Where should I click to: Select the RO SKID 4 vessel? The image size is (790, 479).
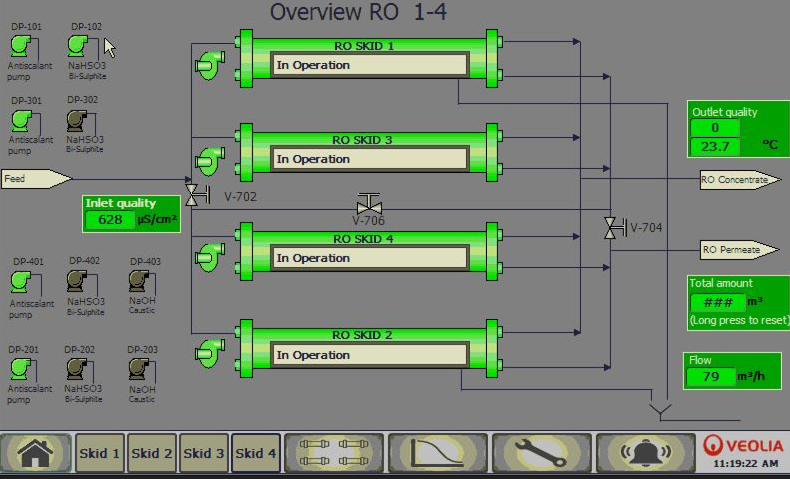(x=368, y=251)
